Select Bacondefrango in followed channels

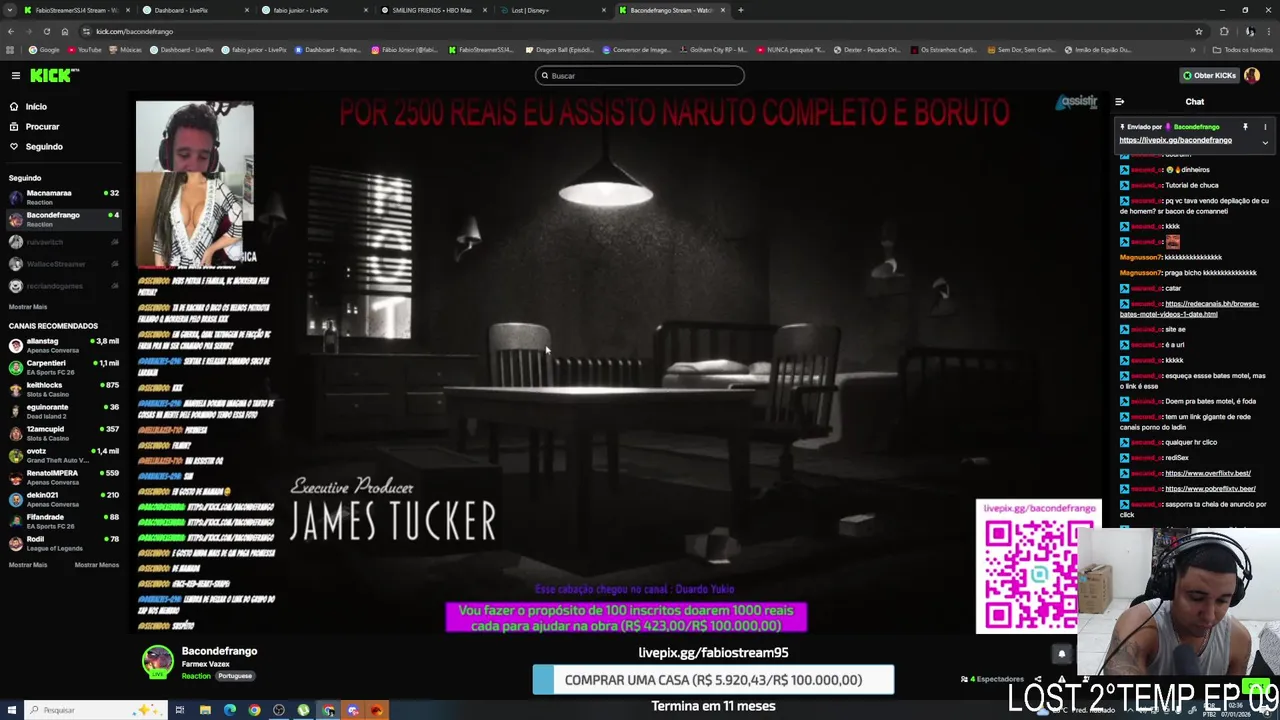(x=62, y=219)
